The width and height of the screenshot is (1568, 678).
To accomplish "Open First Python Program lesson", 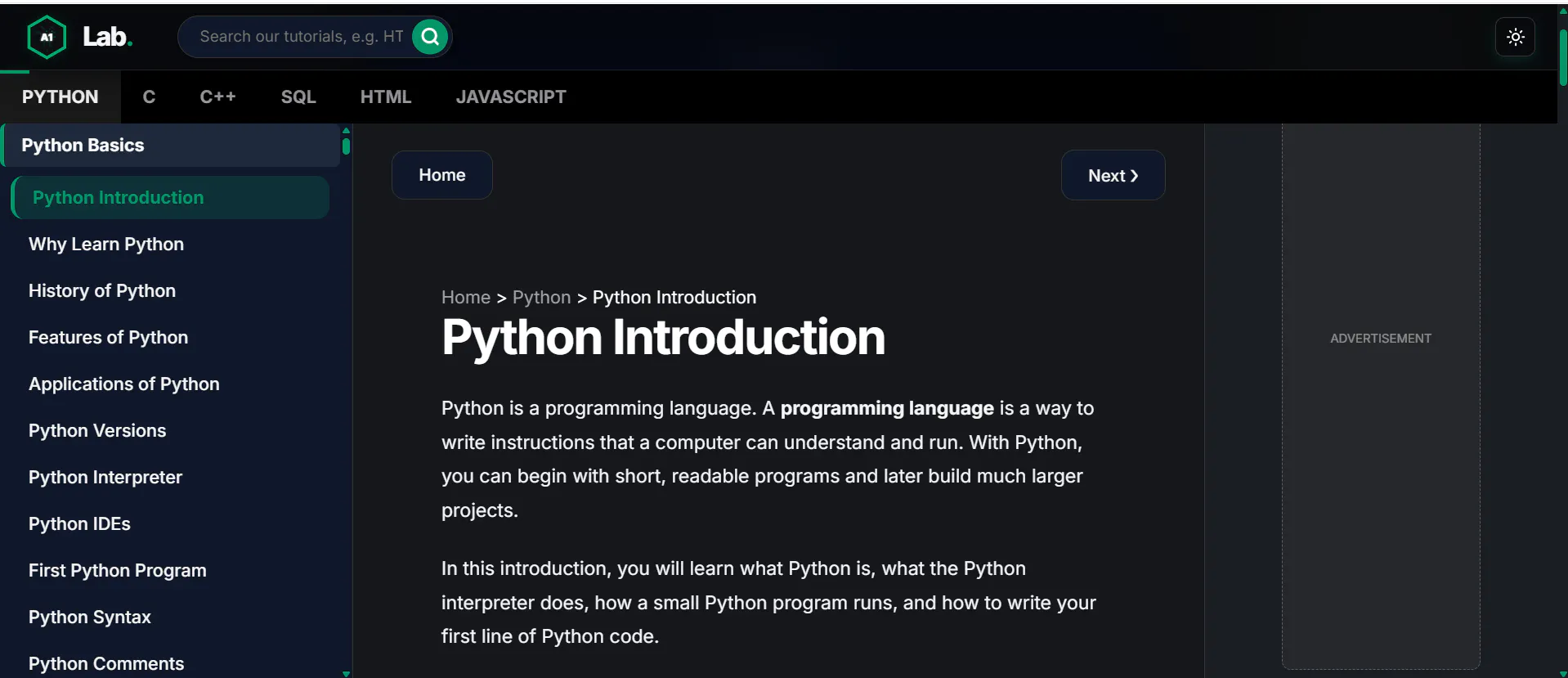I will click(117, 571).
